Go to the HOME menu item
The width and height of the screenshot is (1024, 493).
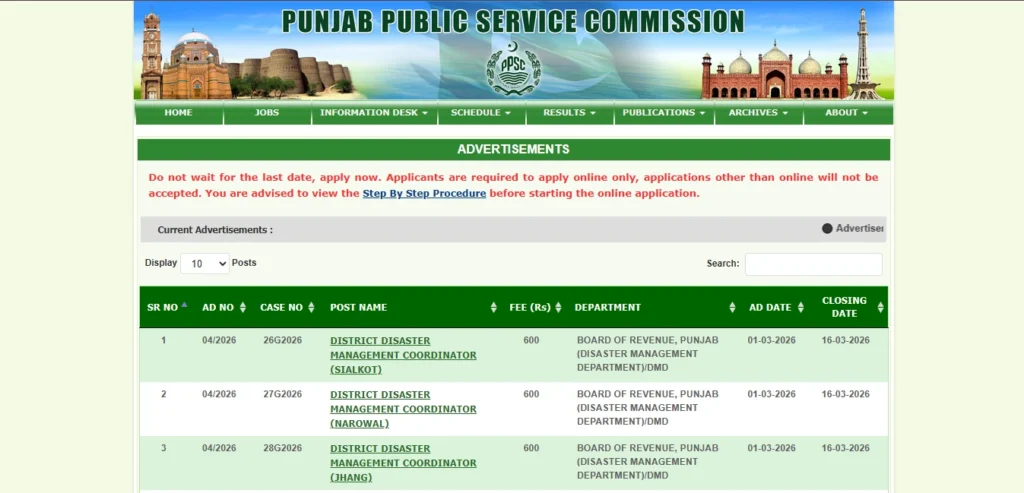pyautogui.click(x=178, y=112)
